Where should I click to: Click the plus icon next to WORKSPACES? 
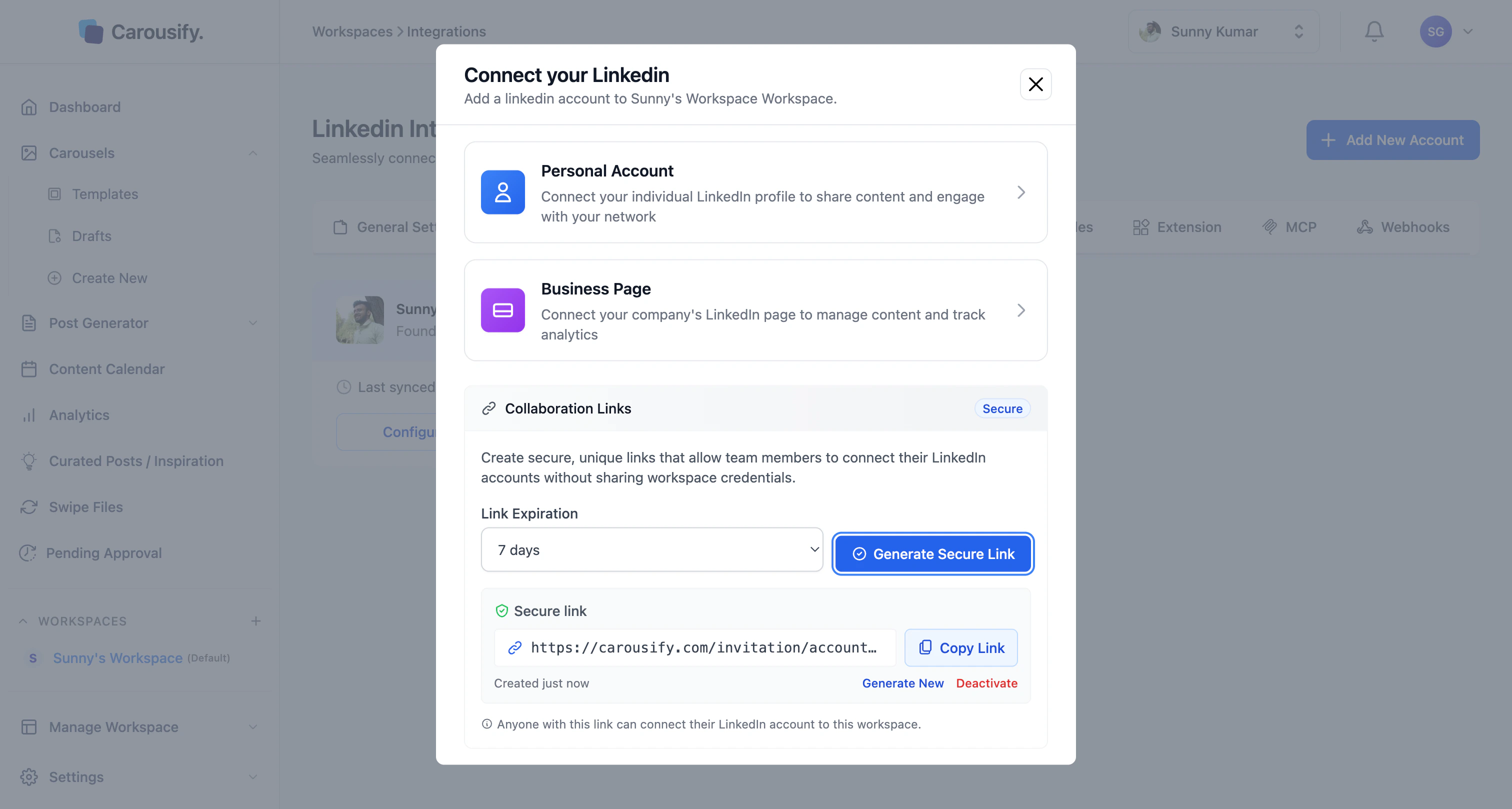point(256,621)
